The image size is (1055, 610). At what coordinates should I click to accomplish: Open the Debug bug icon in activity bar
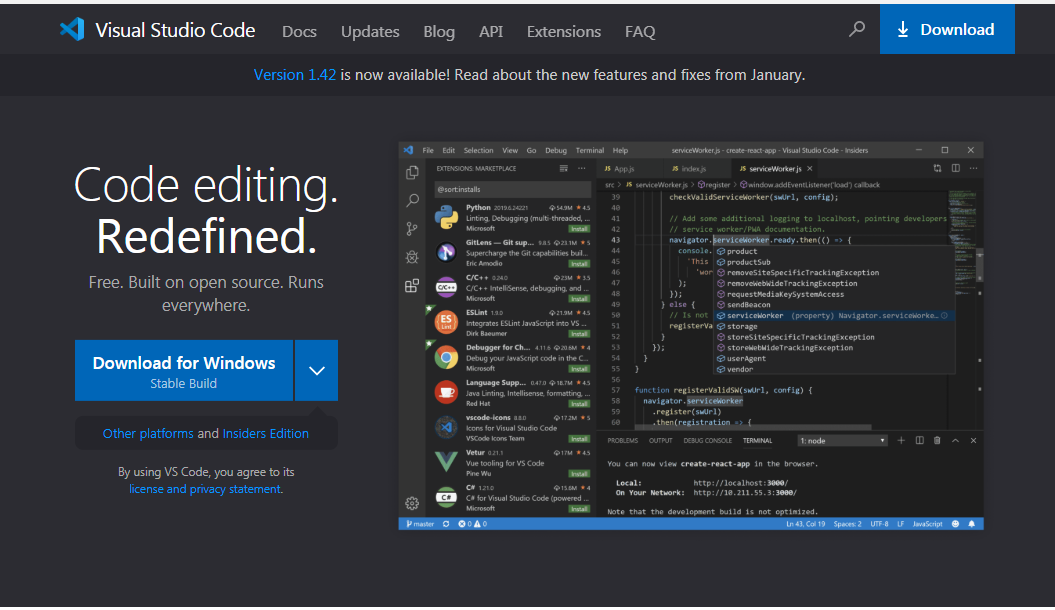tap(412, 257)
